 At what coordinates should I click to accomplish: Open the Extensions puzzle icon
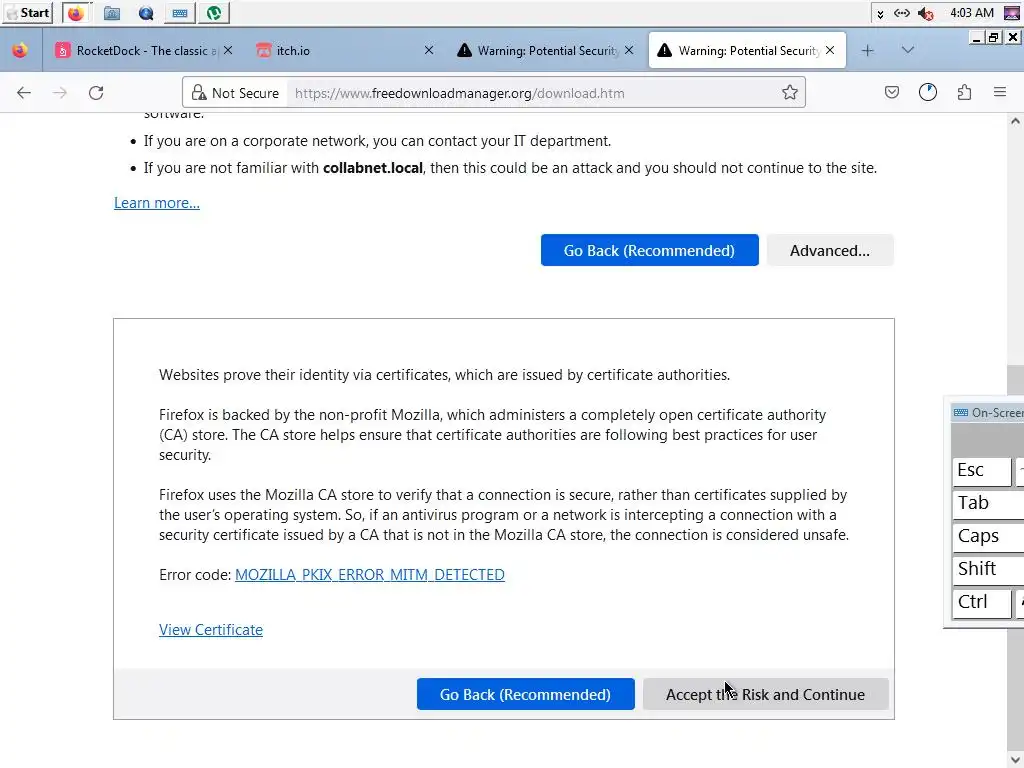click(964, 93)
